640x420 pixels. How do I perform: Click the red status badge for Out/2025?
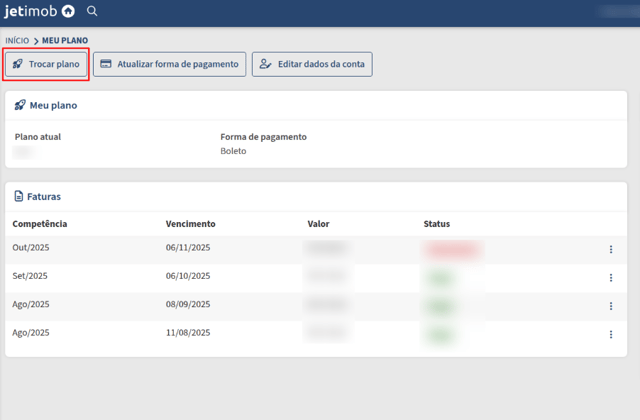452,249
